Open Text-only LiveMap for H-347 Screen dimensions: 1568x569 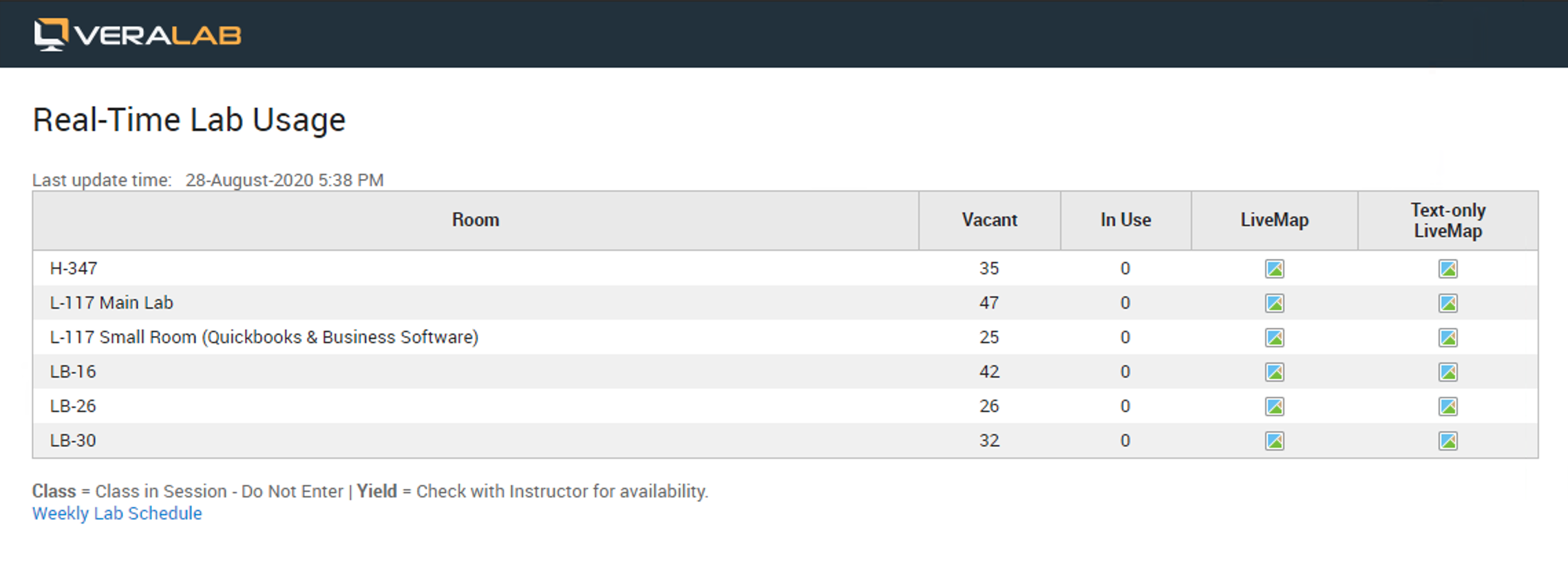click(1448, 269)
